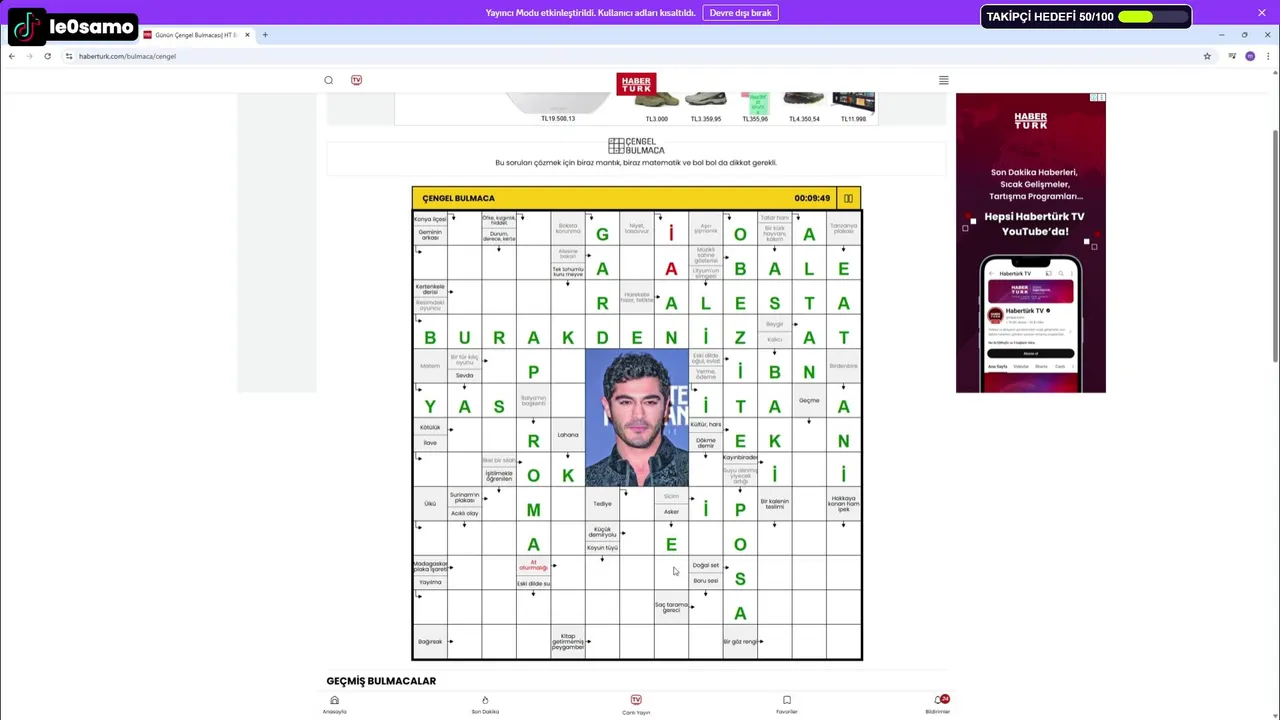Click the Hakkaya konan ham ipek clue

coord(844,504)
